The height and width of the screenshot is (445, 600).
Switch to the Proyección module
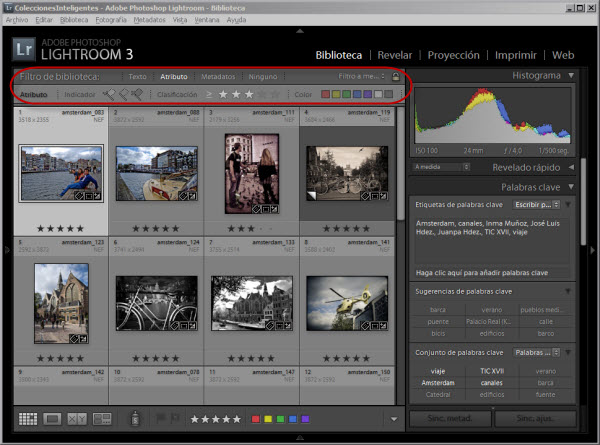click(453, 55)
